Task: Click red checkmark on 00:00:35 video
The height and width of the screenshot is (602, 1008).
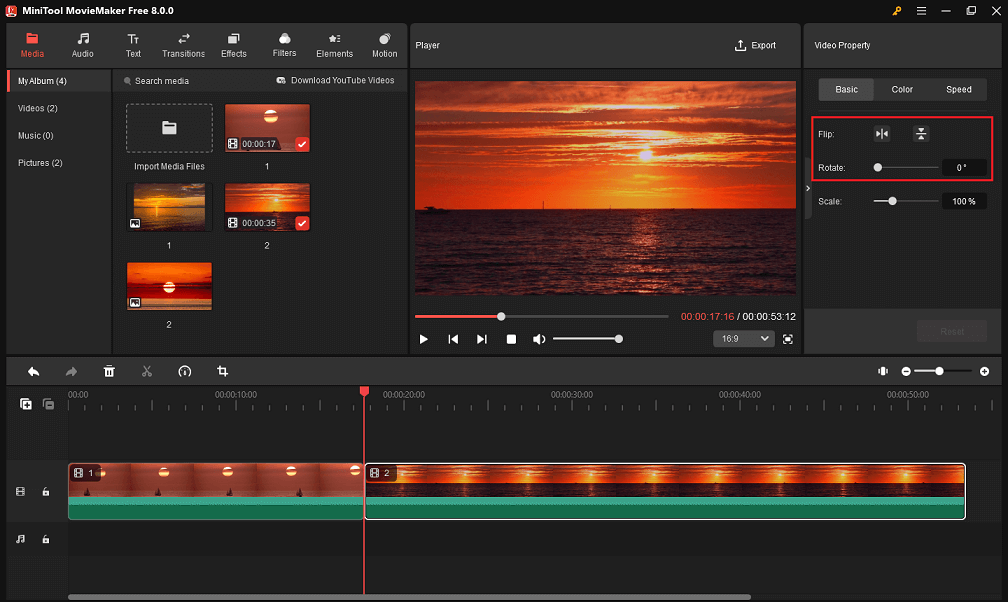Action: 302,223
